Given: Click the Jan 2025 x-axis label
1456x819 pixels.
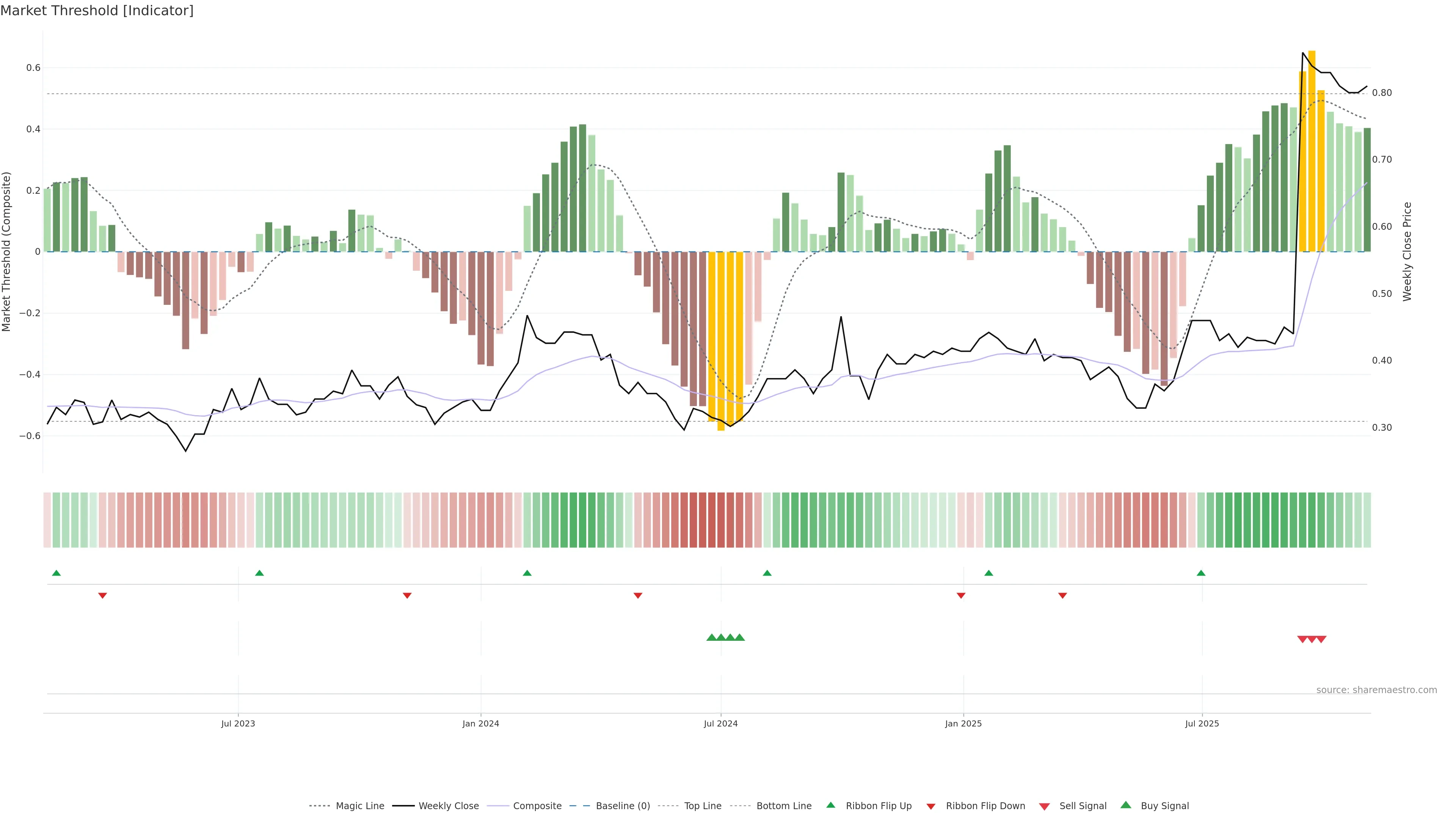Looking at the screenshot, I should [963, 723].
